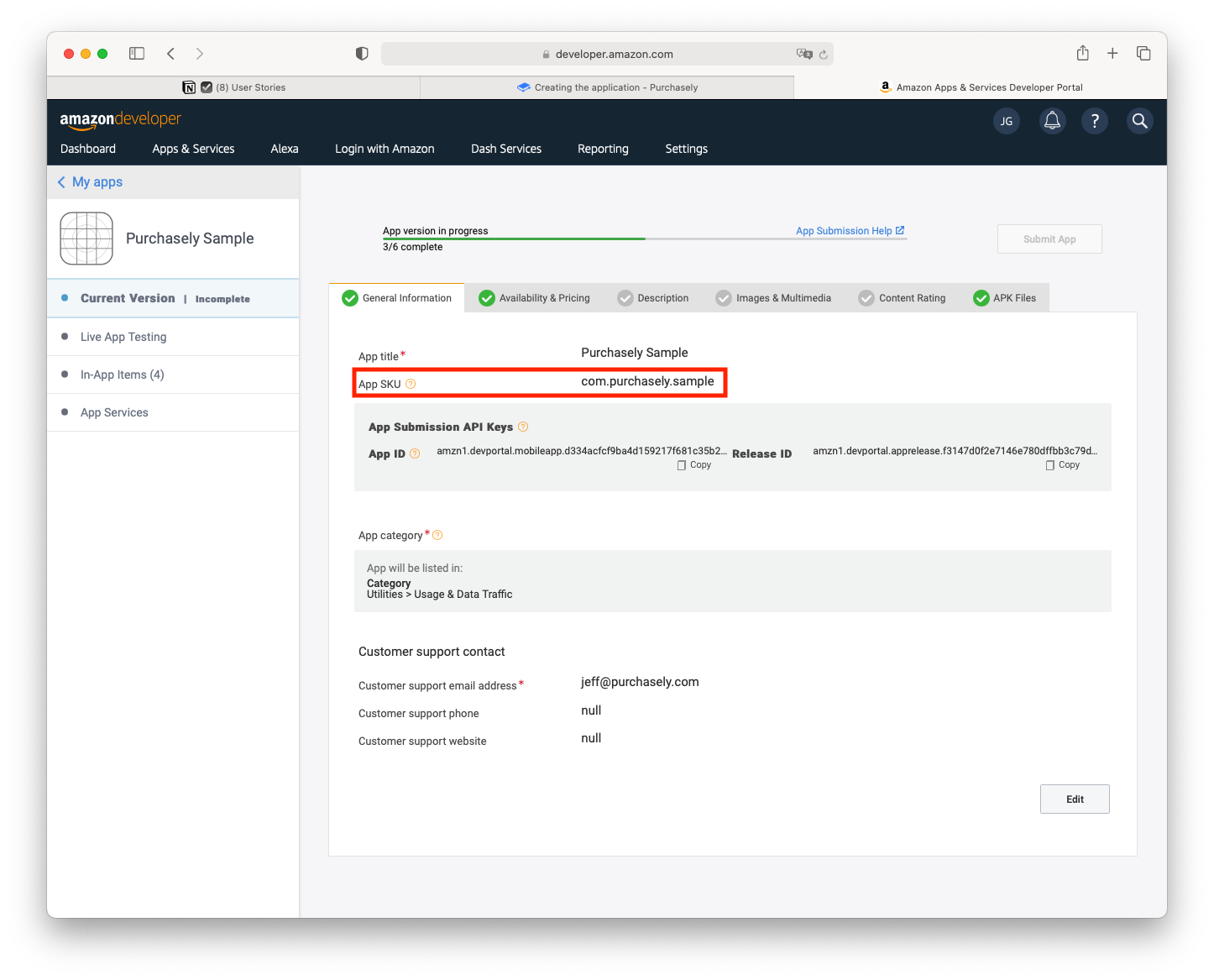Open the Dash Services menu

pos(506,149)
